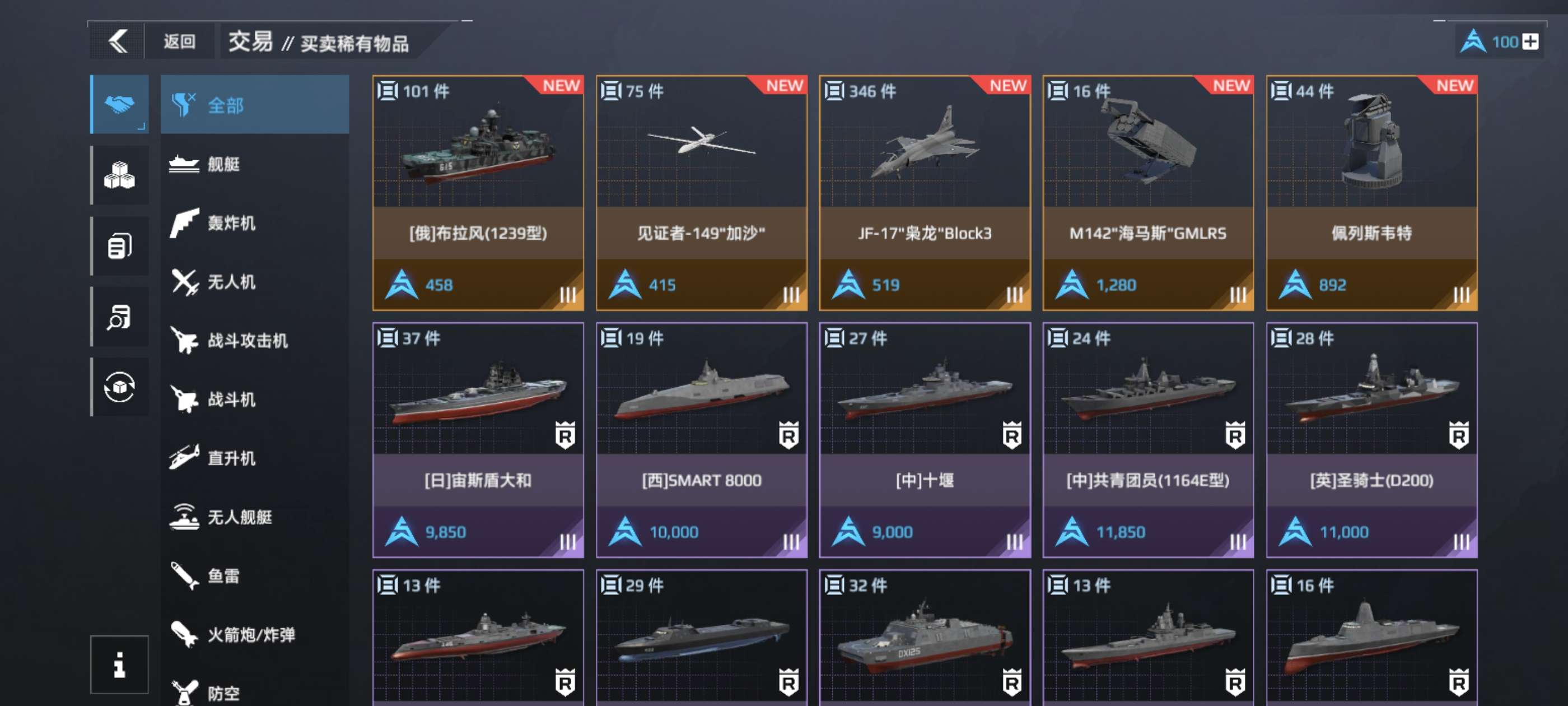The width and height of the screenshot is (1568, 706).
Task: Open the handshake trade sidebar tab
Action: [119, 104]
